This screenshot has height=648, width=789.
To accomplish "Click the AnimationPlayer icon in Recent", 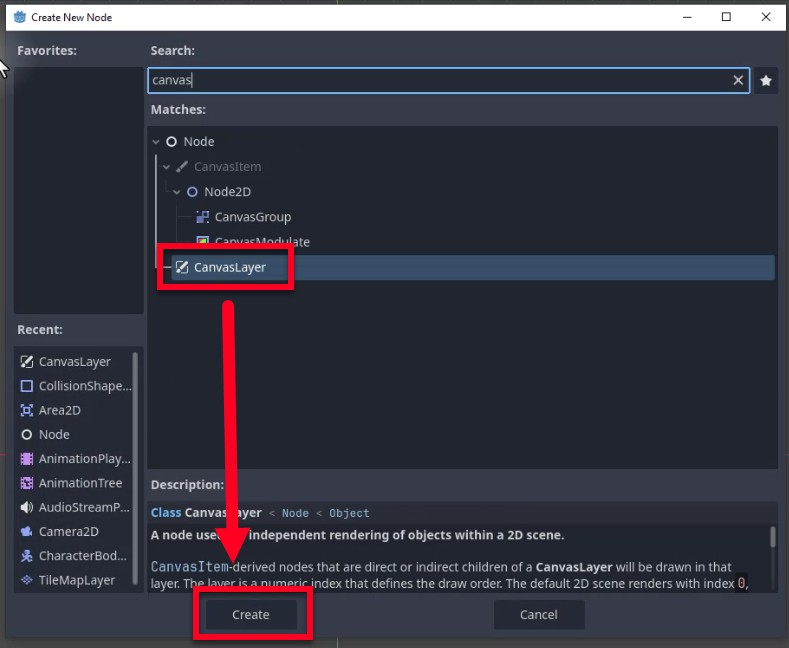I will (x=27, y=459).
